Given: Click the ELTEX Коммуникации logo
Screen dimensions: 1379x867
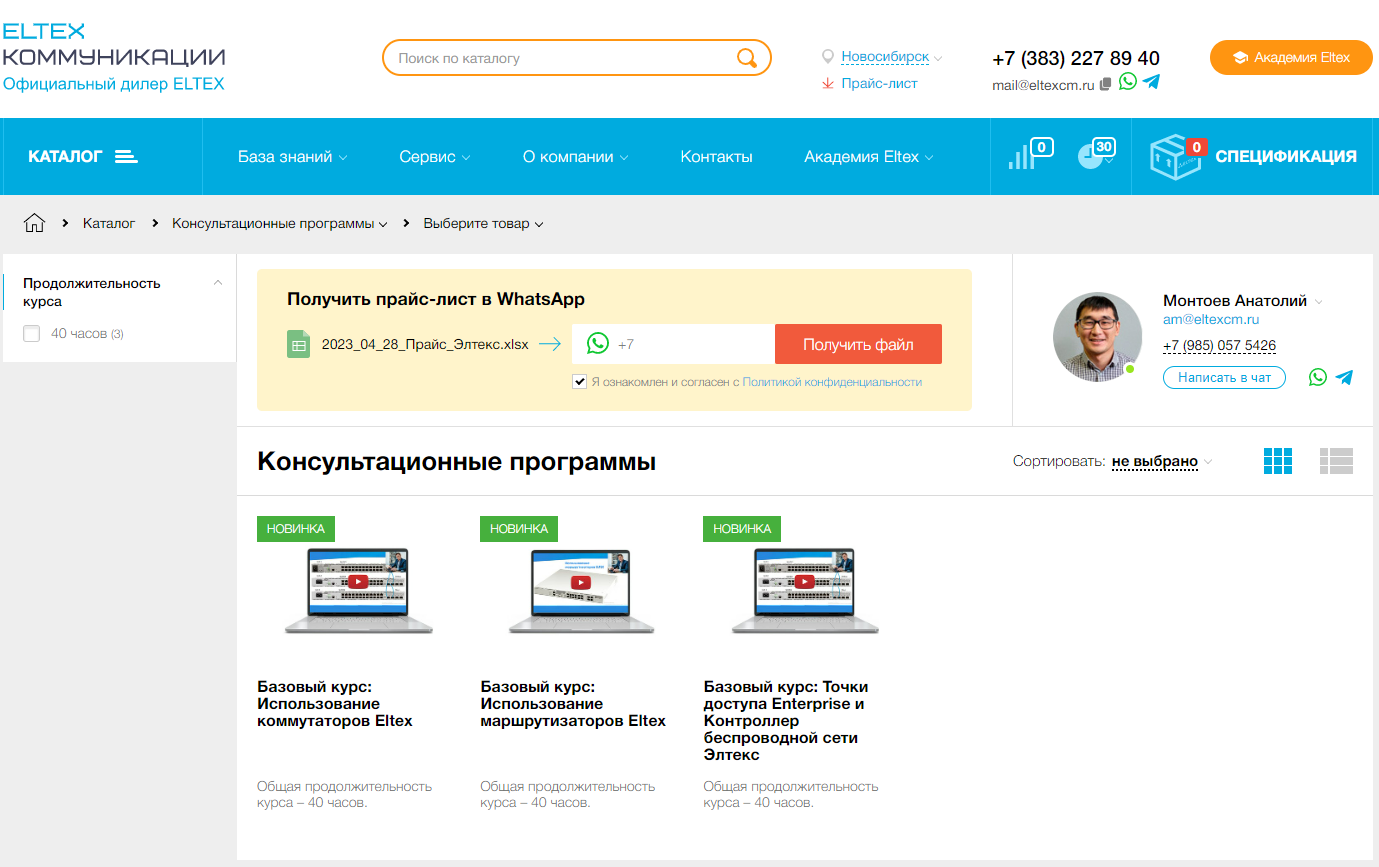Looking at the screenshot, I should pos(114,45).
